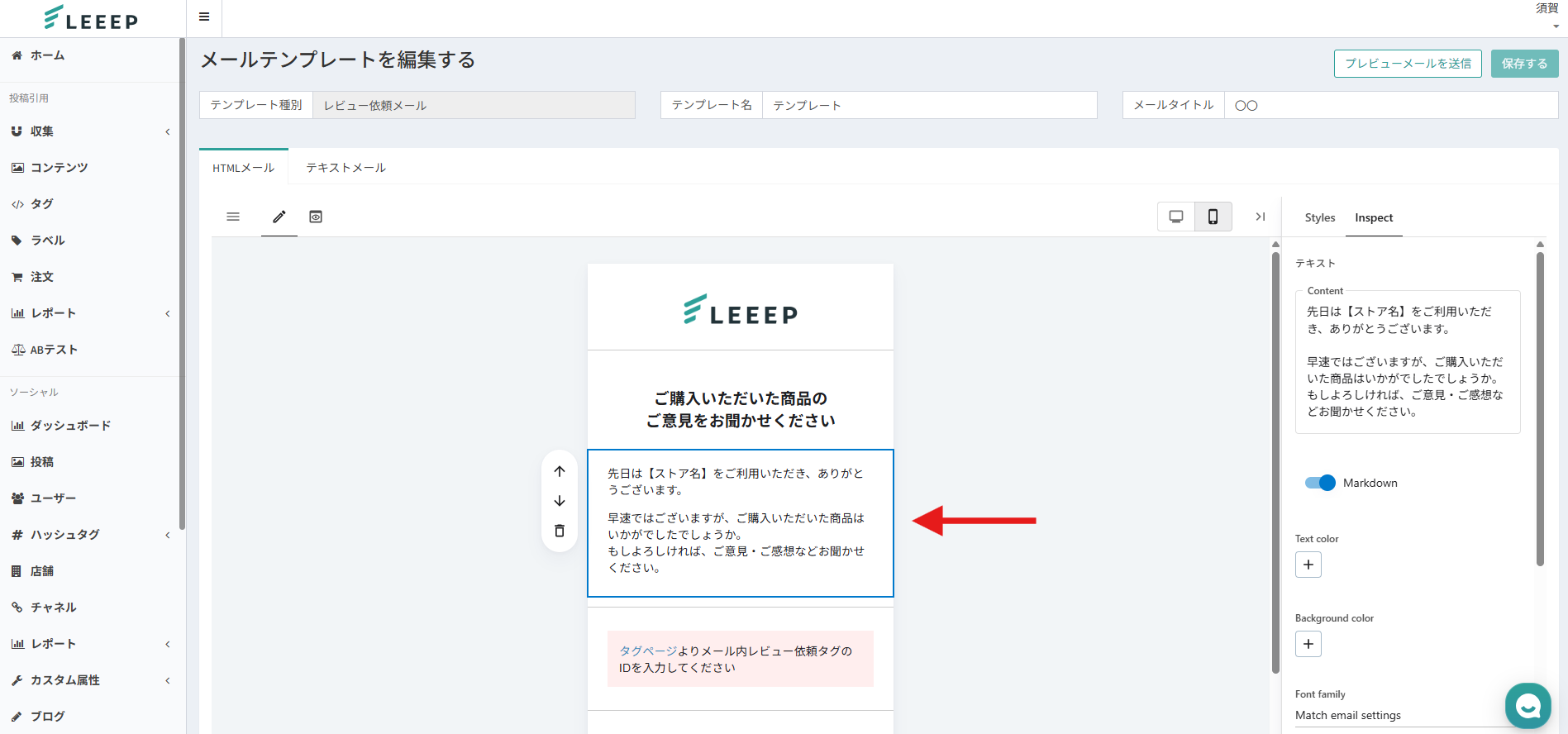Switch to the preview eye icon mode

tap(316, 217)
